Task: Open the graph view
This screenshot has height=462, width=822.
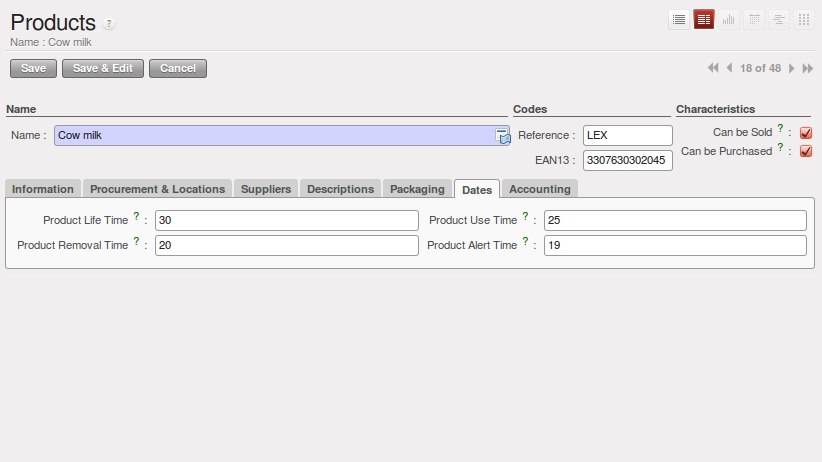Action: tap(729, 19)
